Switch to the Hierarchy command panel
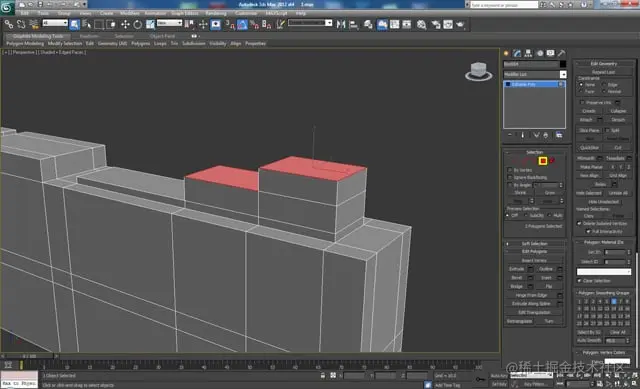The image size is (640, 389). 528,53
